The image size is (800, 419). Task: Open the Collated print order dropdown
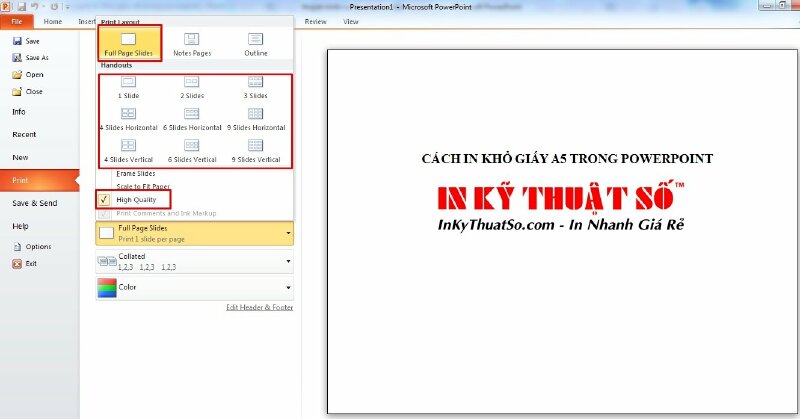pos(194,261)
